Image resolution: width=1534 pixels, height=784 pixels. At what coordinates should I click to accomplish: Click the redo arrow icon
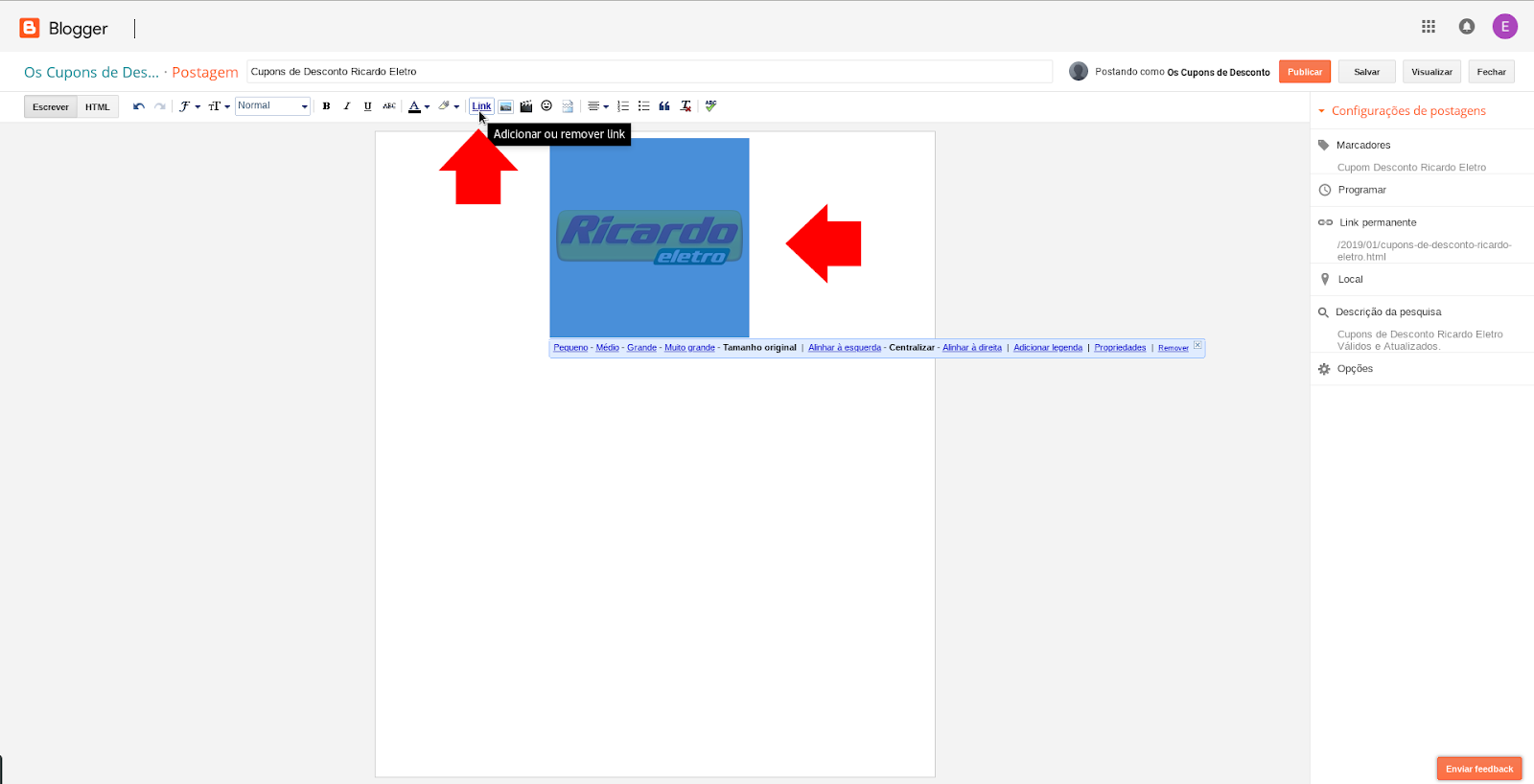click(160, 106)
